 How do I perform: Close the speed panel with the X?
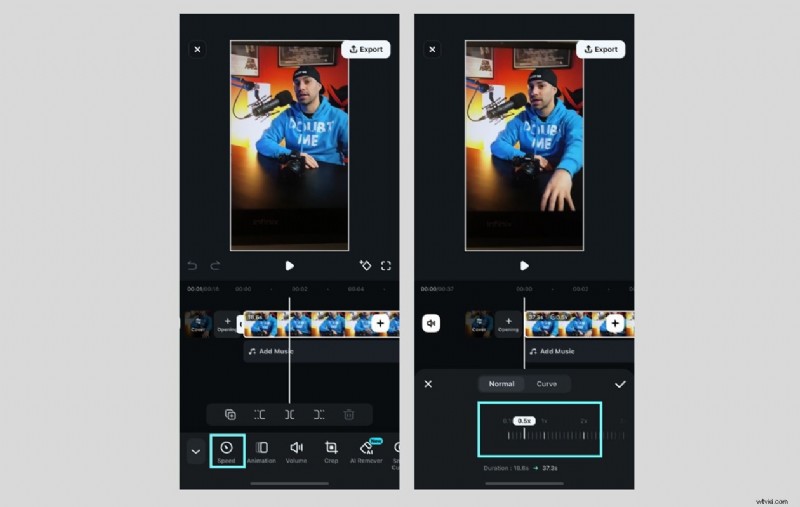pos(428,384)
